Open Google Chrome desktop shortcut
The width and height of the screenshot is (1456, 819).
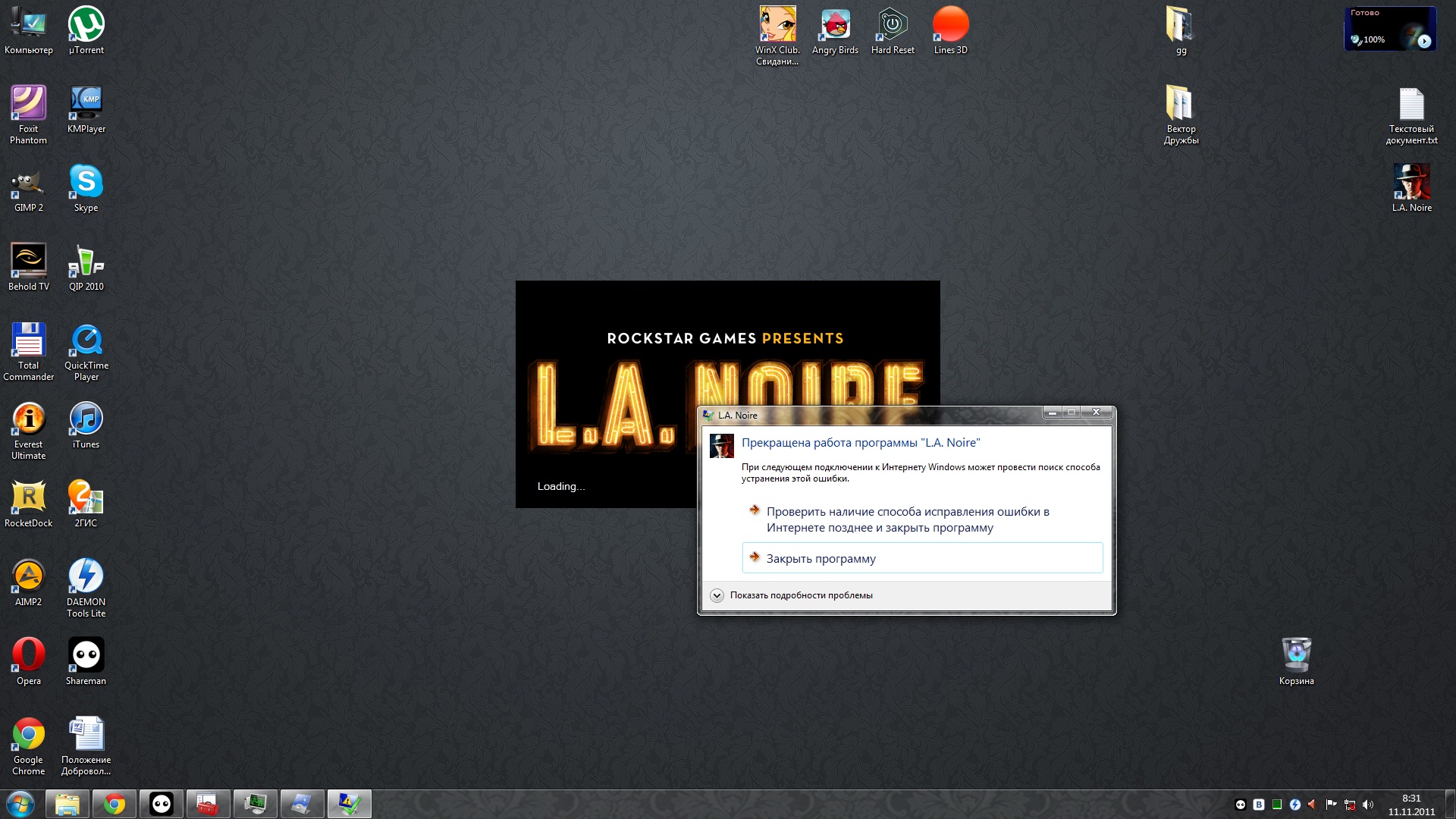click(x=29, y=745)
